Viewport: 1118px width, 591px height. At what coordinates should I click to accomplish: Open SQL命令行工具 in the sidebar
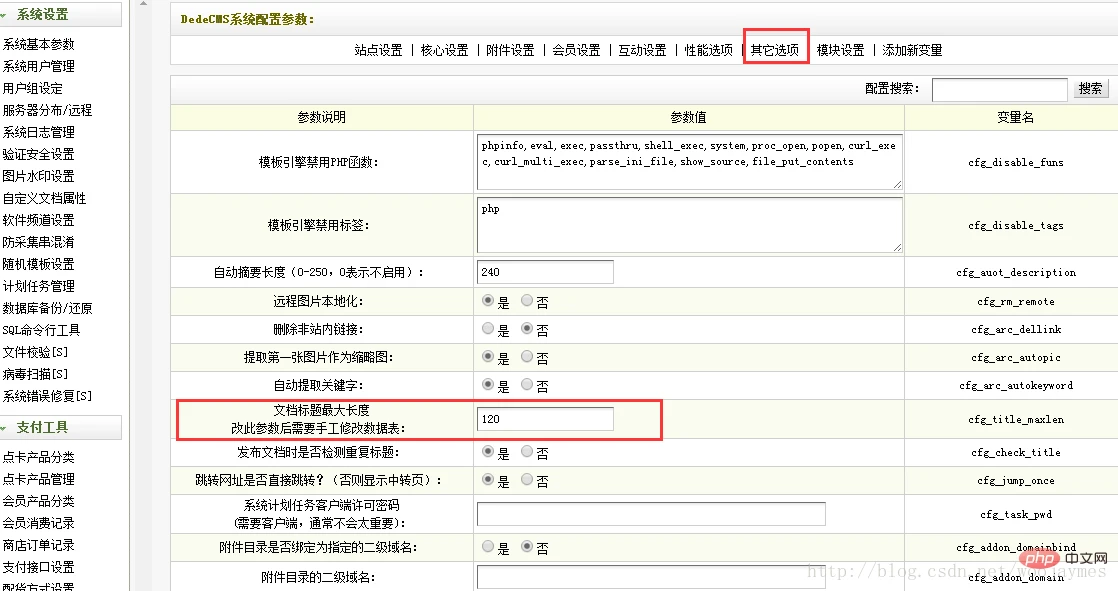click(x=41, y=330)
